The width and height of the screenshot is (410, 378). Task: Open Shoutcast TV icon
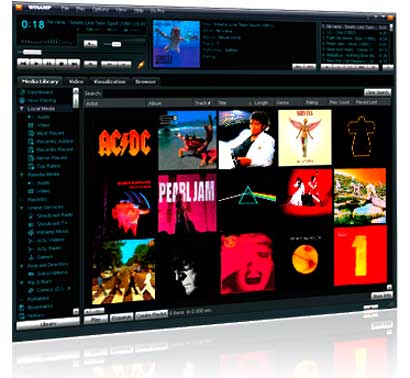[x=31, y=224]
